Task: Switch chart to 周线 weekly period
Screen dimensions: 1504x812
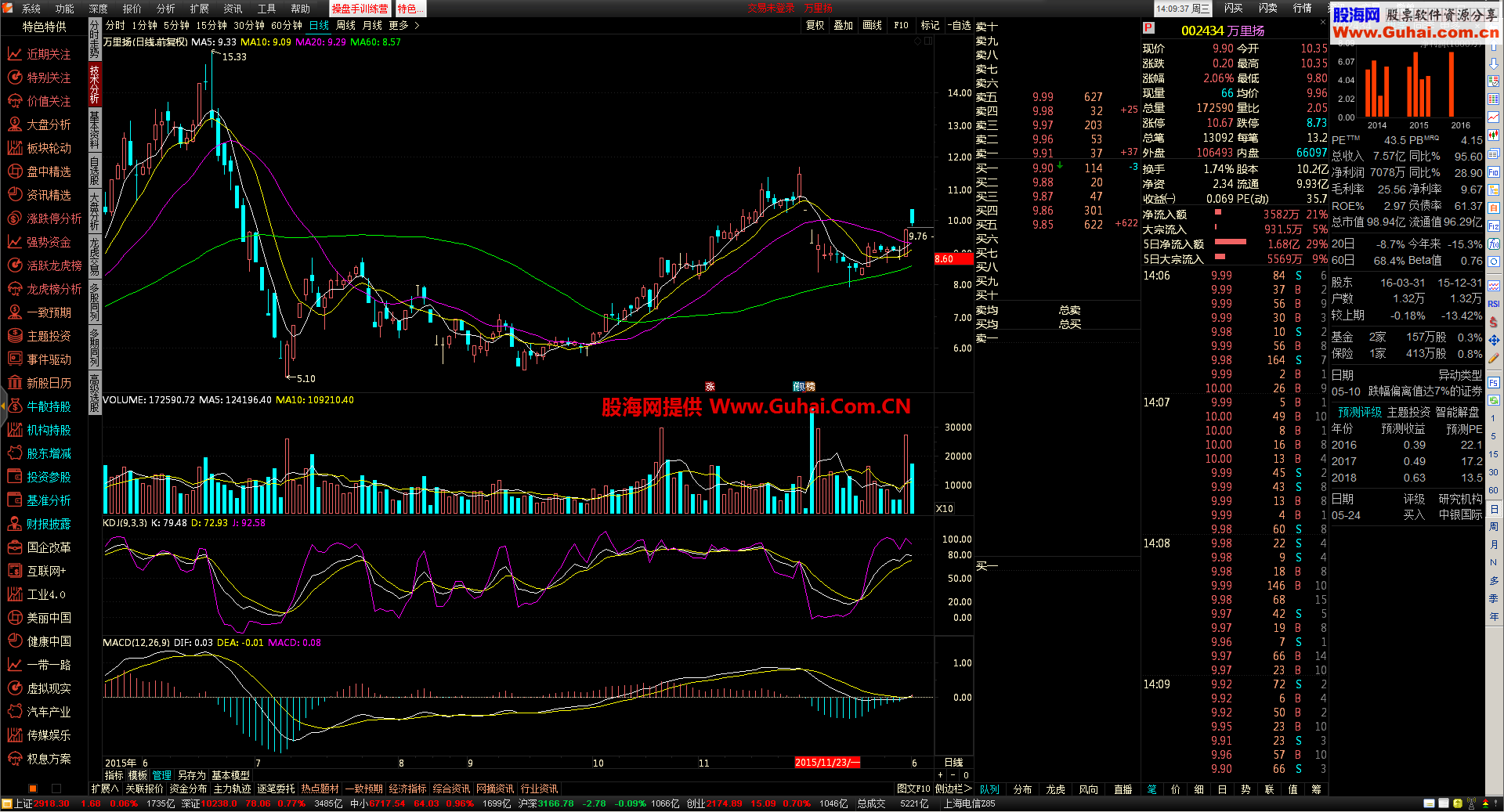Action: point(345,25)
